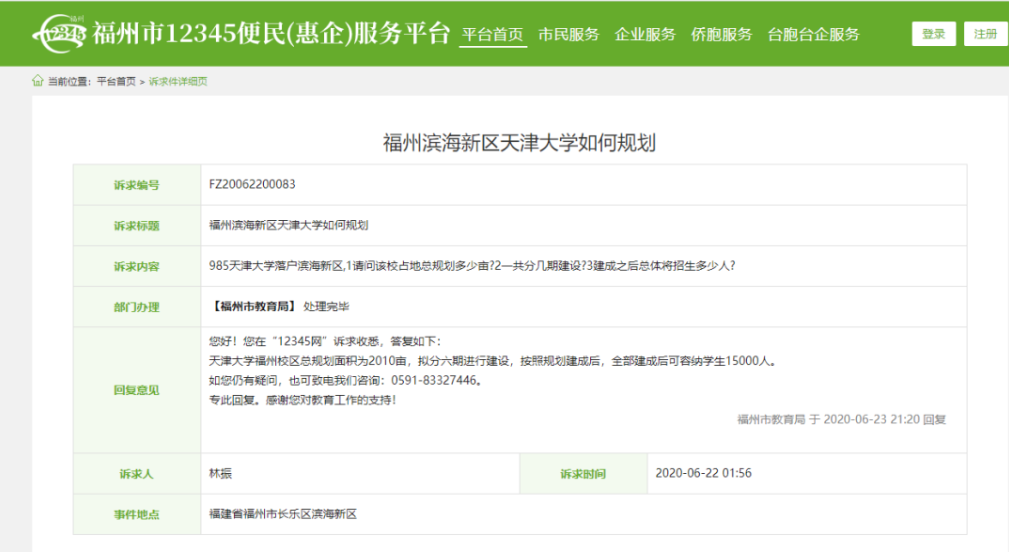Click the 事件地点 row label
The width and height of the screenshot is (1009, 552).
[136, 515]
